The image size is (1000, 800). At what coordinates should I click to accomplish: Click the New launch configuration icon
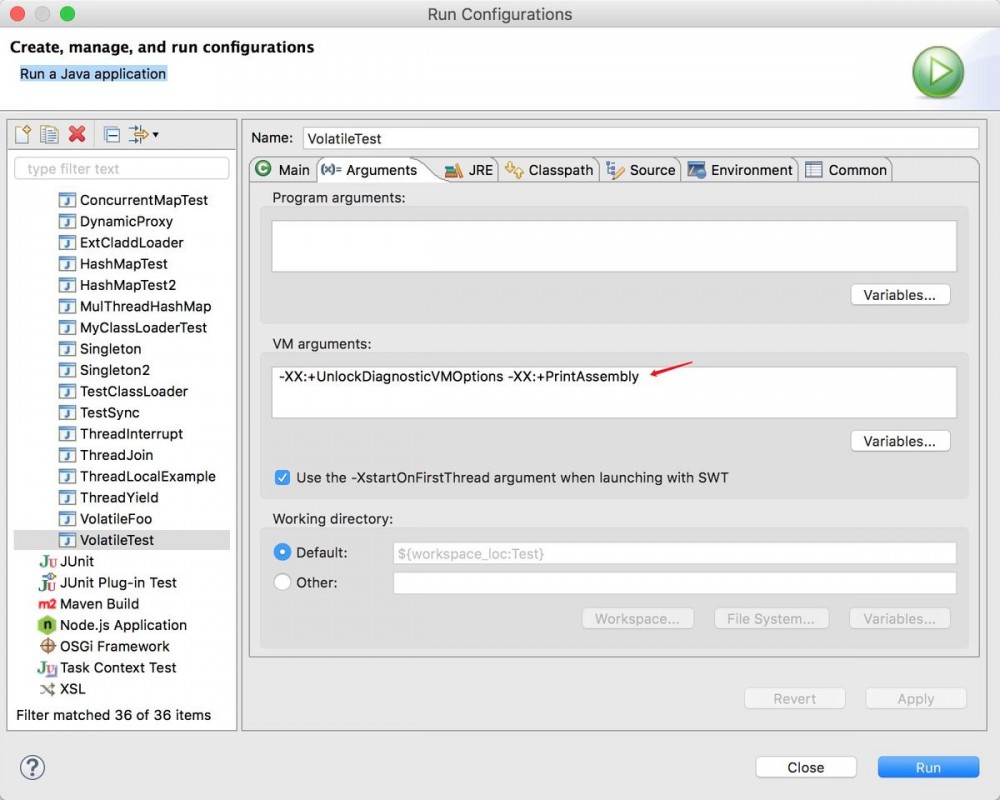click(x=23, y=134)
